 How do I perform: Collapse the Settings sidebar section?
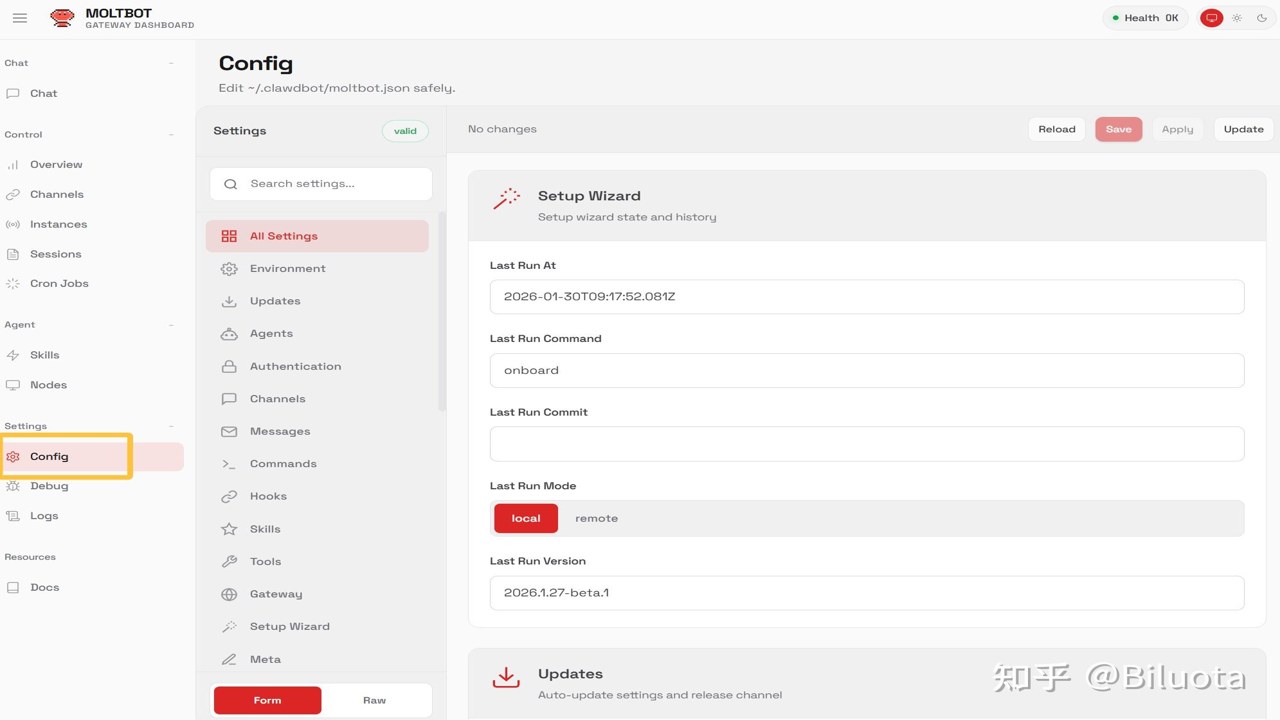(x=171, y=426)
